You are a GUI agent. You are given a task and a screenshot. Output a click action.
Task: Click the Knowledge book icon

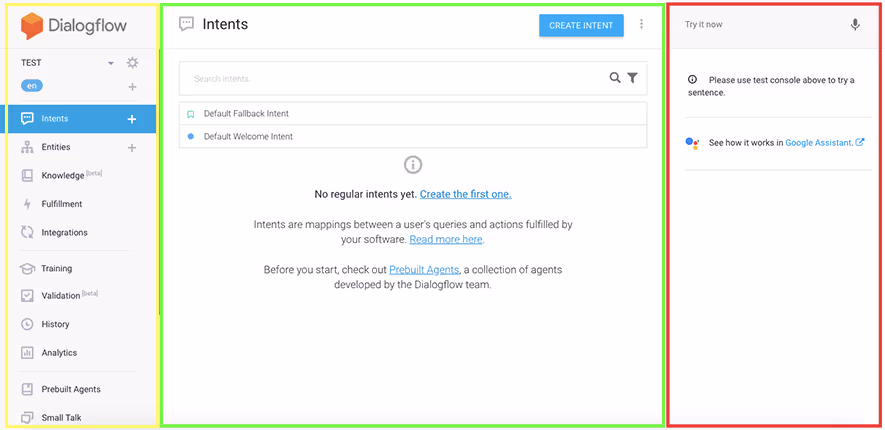point(27,175)
